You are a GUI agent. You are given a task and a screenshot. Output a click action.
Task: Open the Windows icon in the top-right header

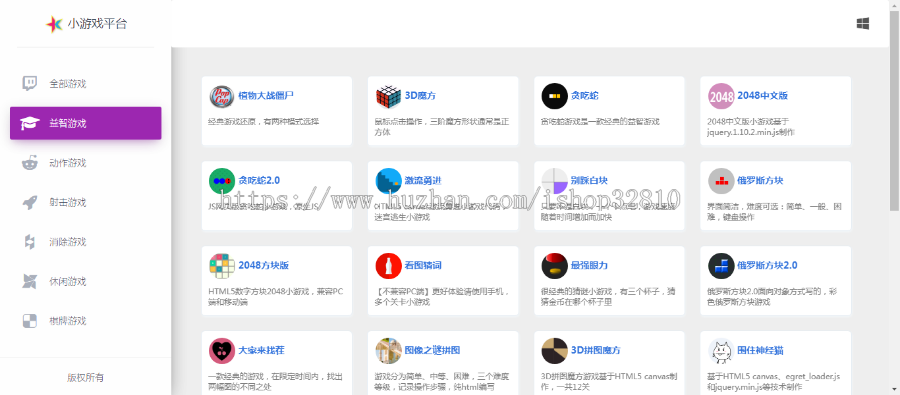point(863,24)
